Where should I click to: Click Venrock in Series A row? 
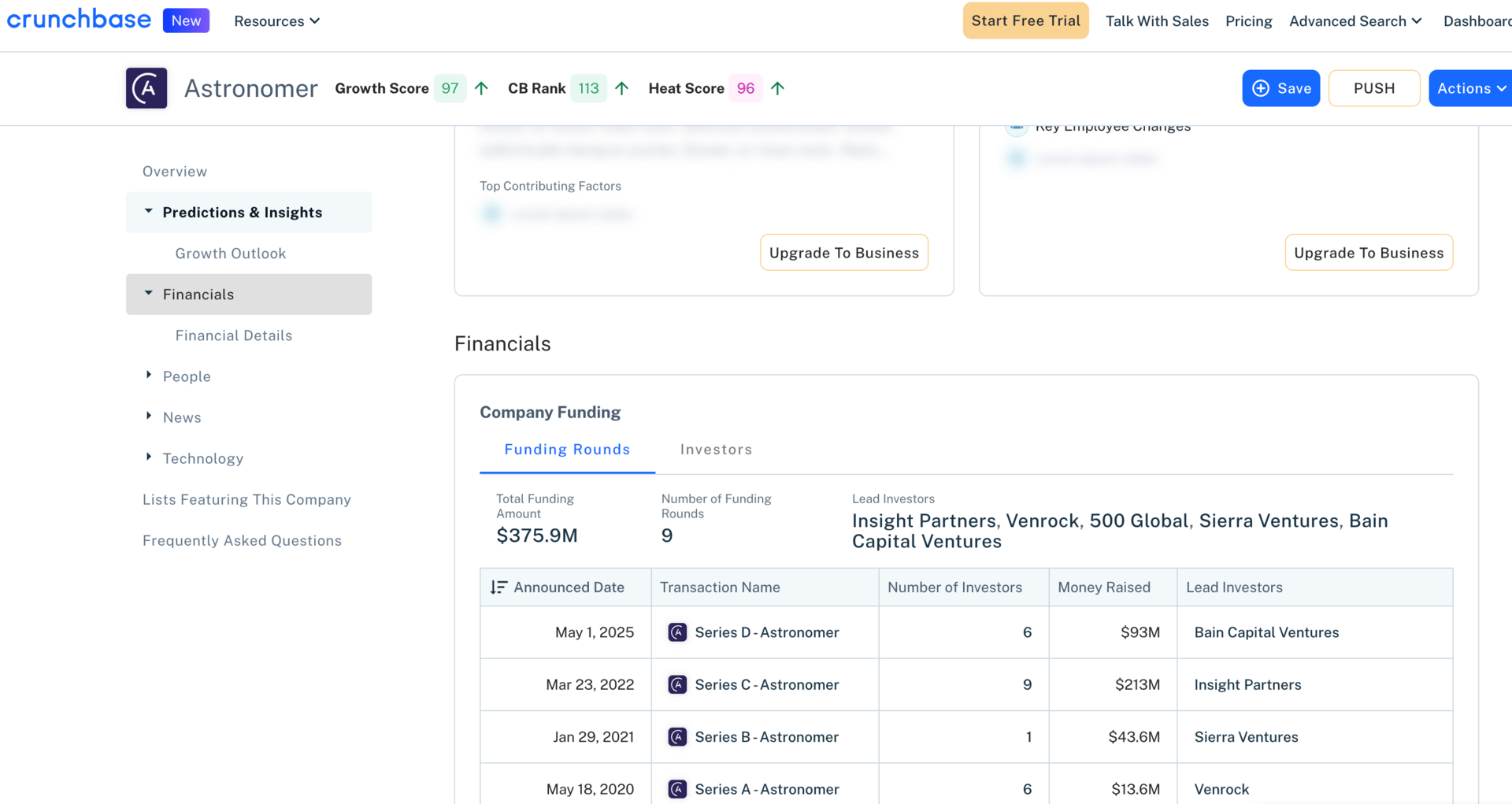pos(1221,789)
